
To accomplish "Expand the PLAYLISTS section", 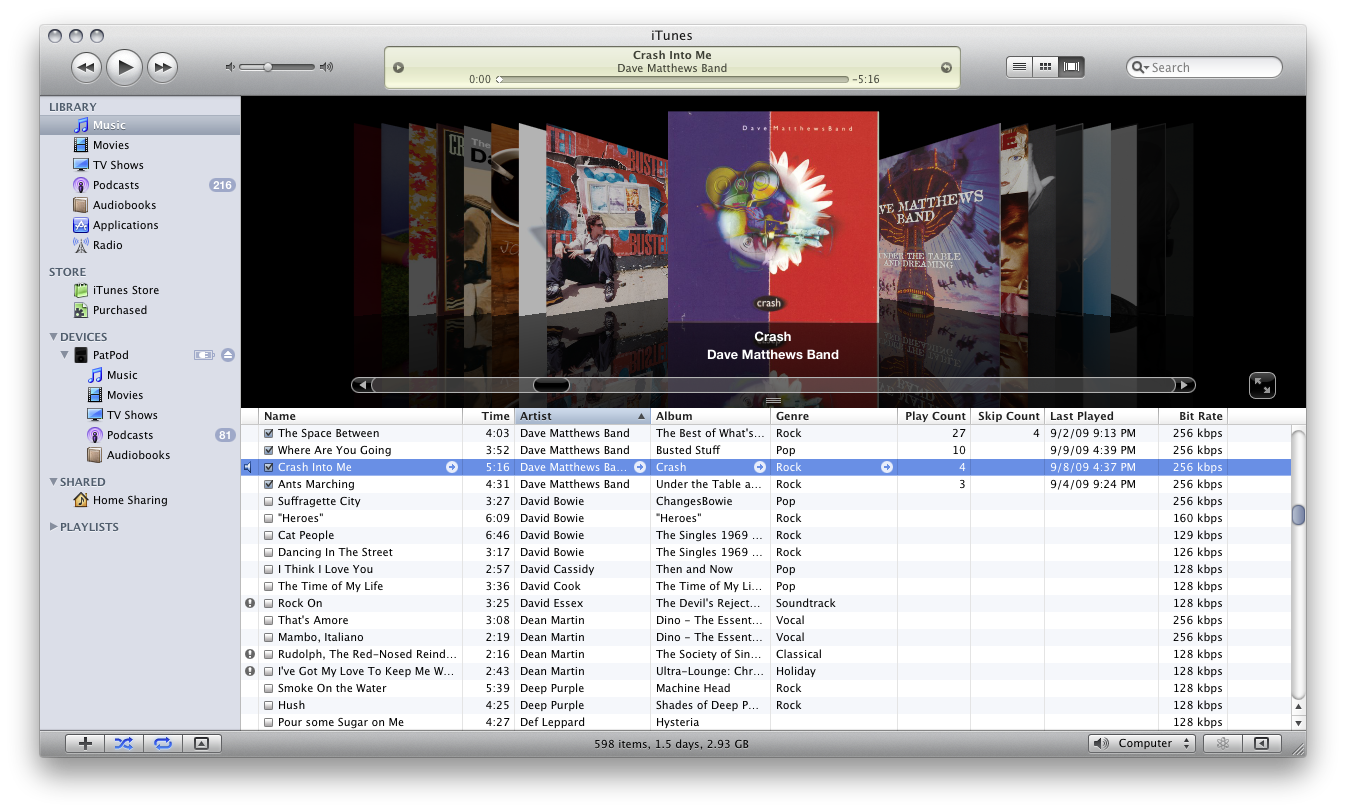I will coord(53,527).
